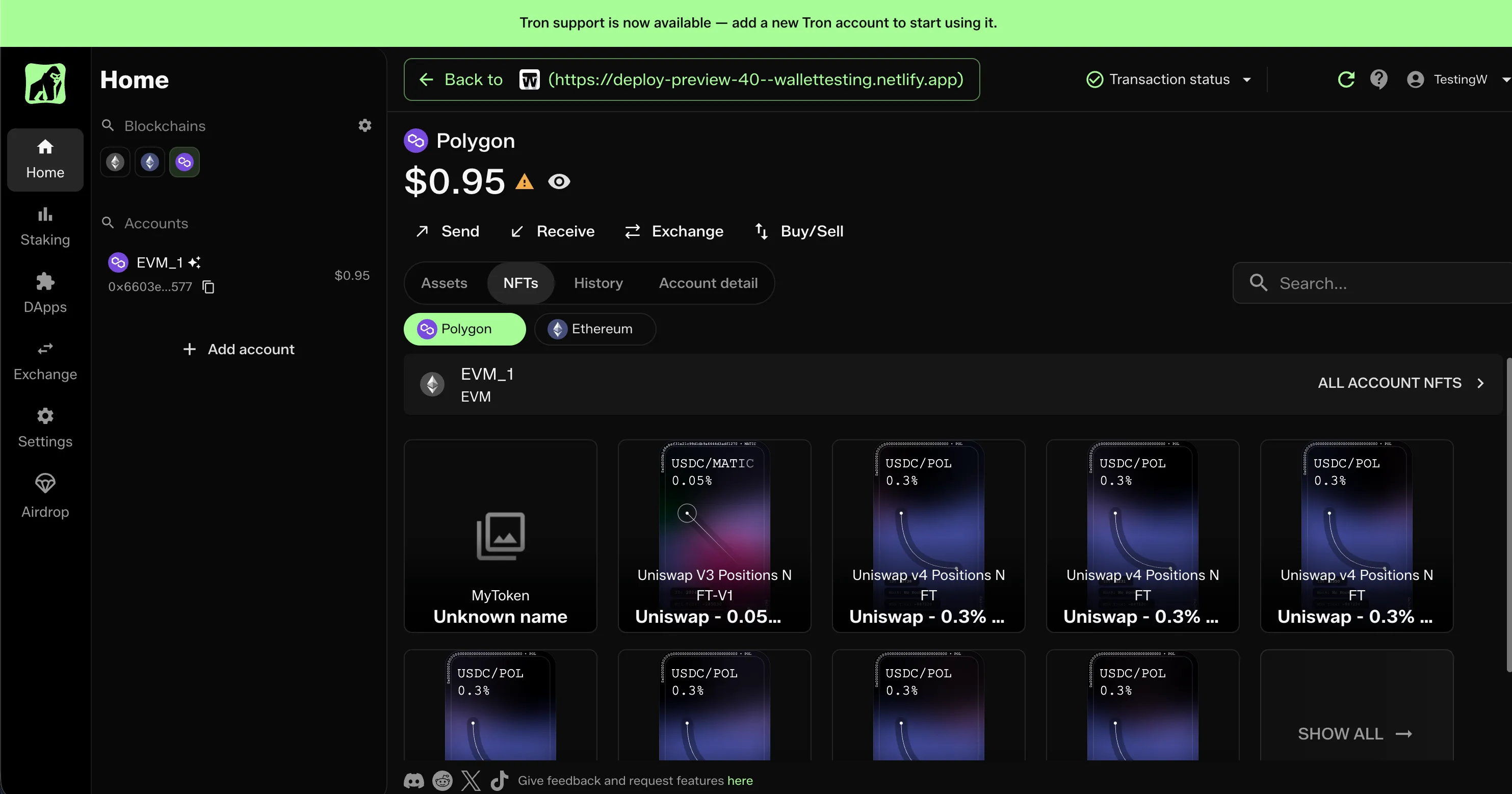Open the TikTok icon link
1512x794 pixels.
point(500,781)
